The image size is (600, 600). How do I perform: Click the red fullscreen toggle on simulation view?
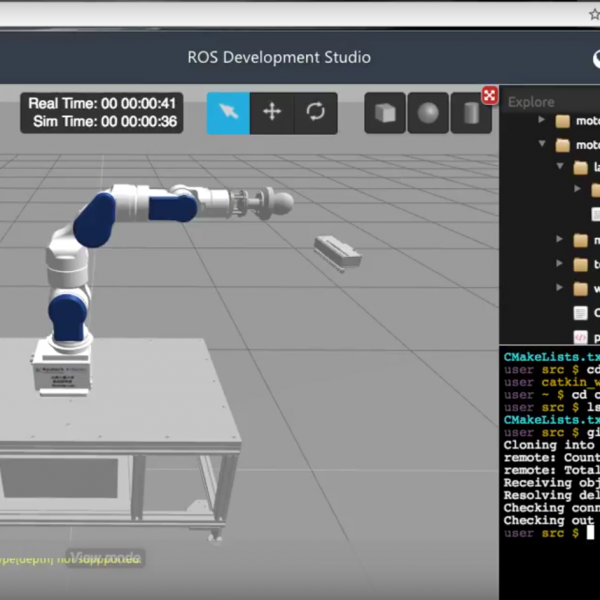(489, 95)
